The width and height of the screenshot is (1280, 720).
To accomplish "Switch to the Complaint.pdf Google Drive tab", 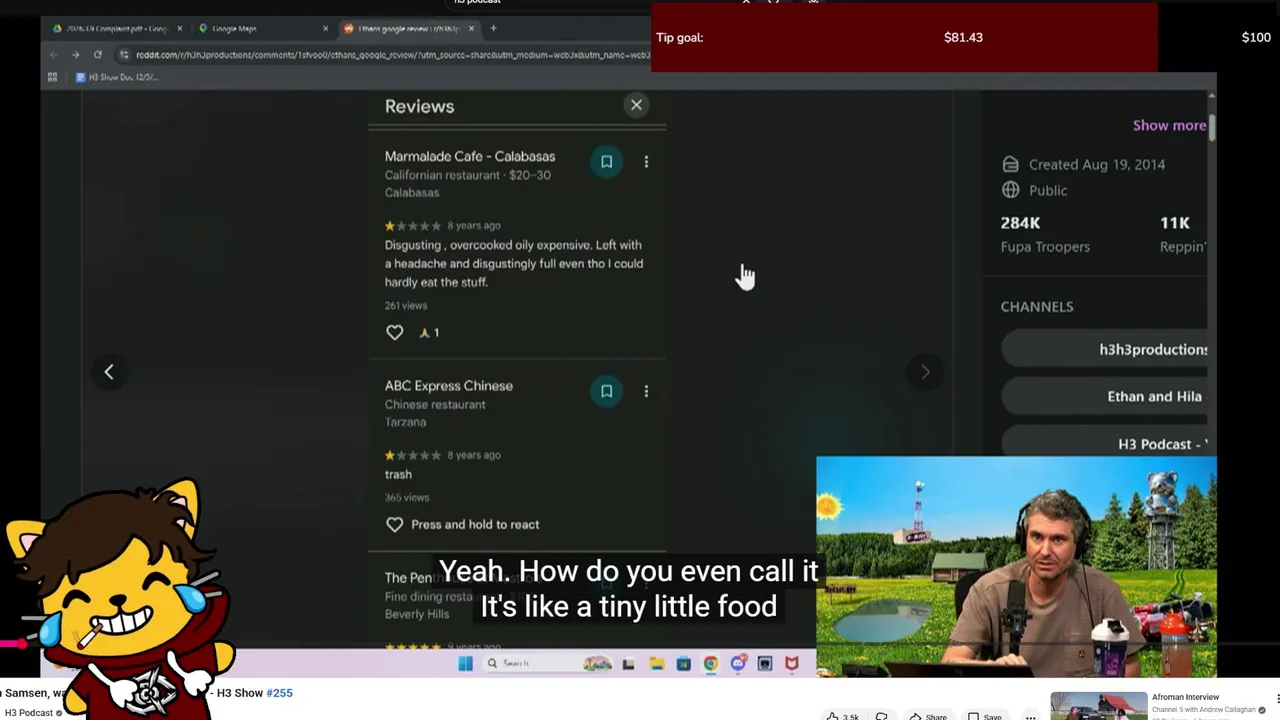I will pos(115,28).
